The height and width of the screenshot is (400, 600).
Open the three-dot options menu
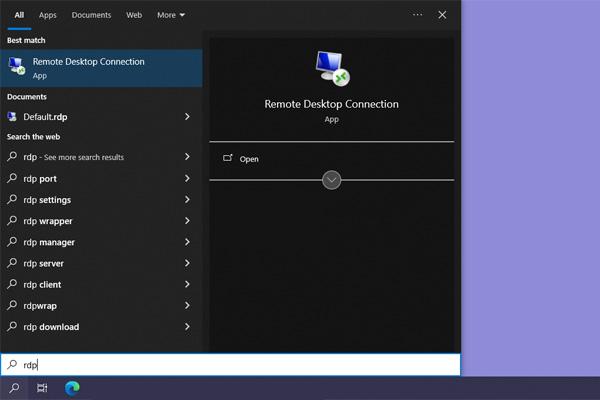(417, 15)
